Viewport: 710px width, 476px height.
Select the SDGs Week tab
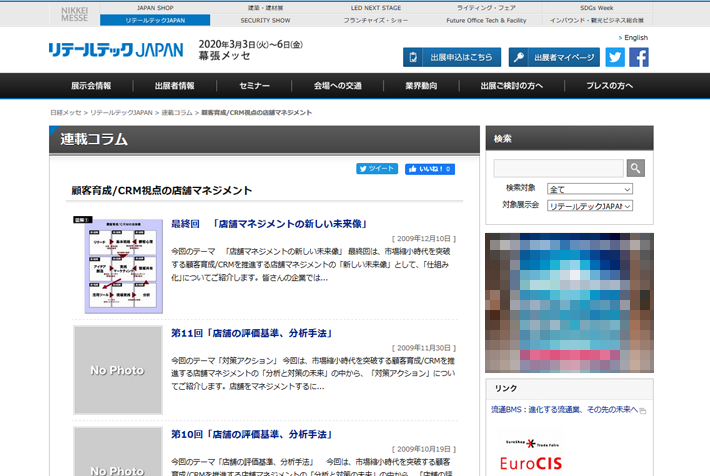tap(597, 8)
